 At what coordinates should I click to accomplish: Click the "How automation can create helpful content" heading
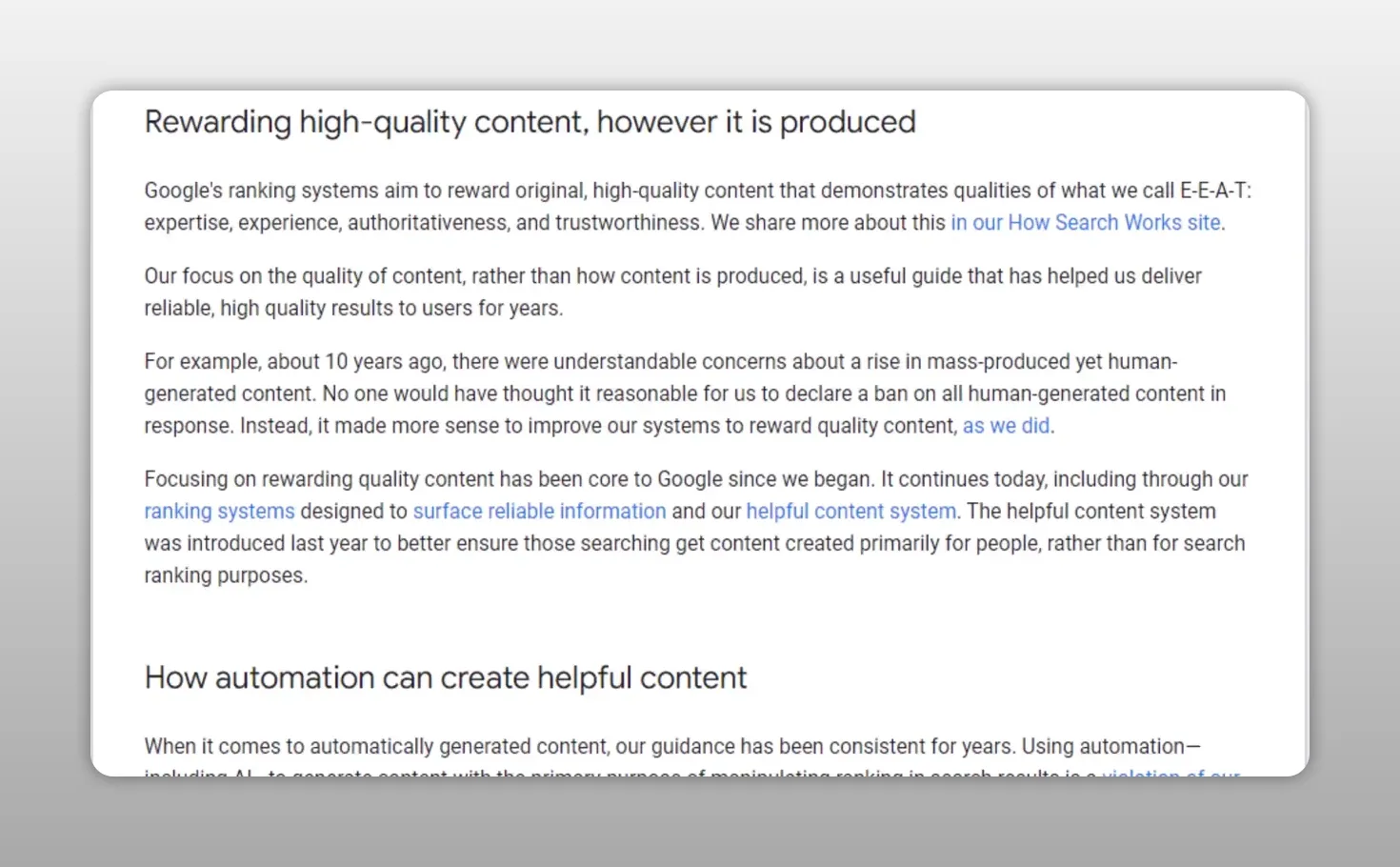446,678
